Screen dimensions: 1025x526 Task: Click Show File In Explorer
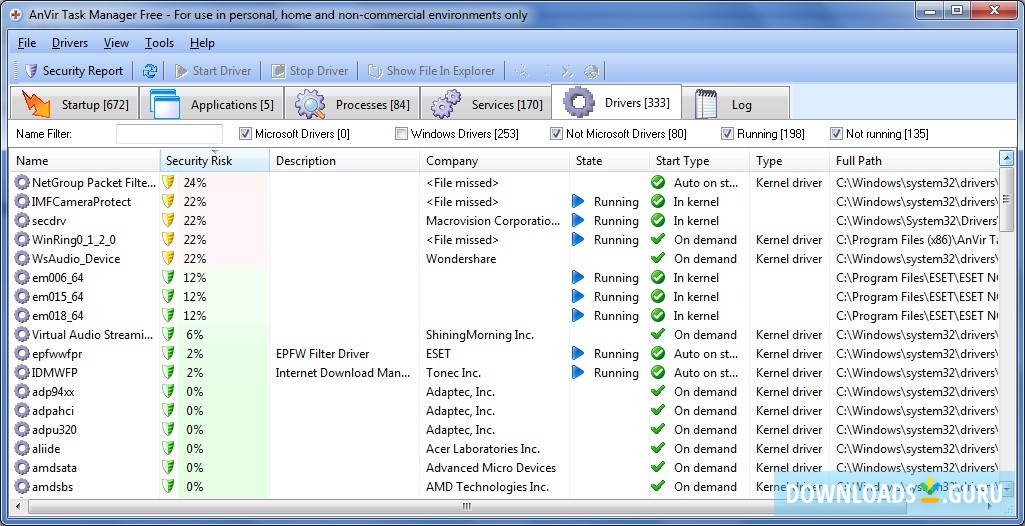pyautogui.click(x=431, y=71)
